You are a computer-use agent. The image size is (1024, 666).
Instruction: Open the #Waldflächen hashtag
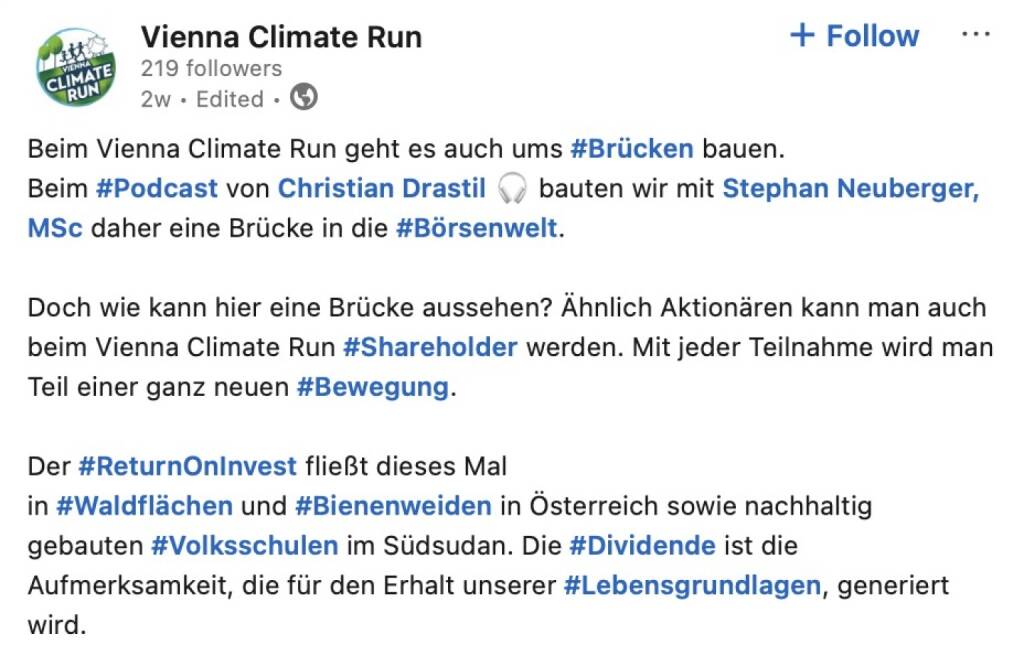click(144, 506)
